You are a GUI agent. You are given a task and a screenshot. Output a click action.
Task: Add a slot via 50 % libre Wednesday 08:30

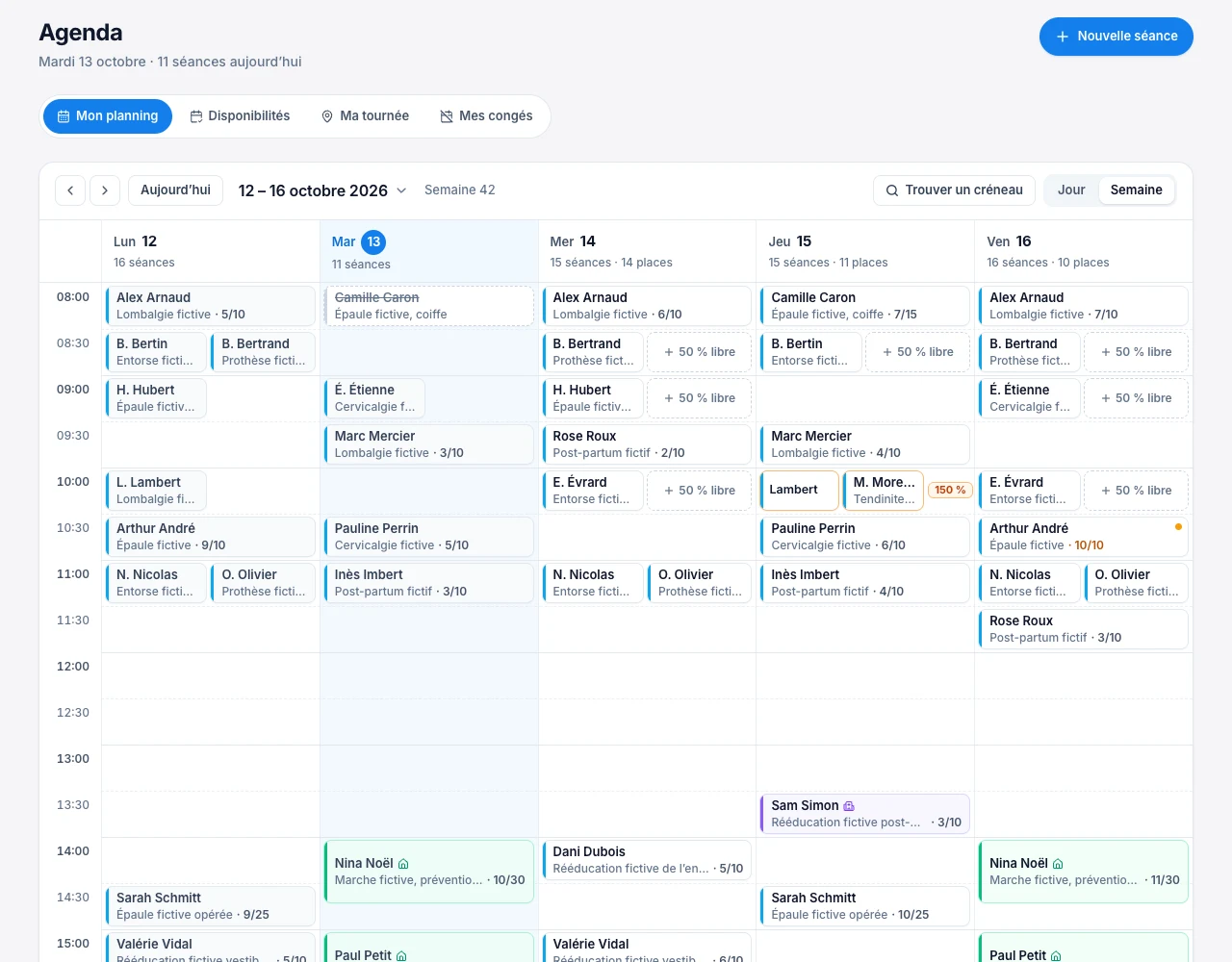click(x=700, y=352)
